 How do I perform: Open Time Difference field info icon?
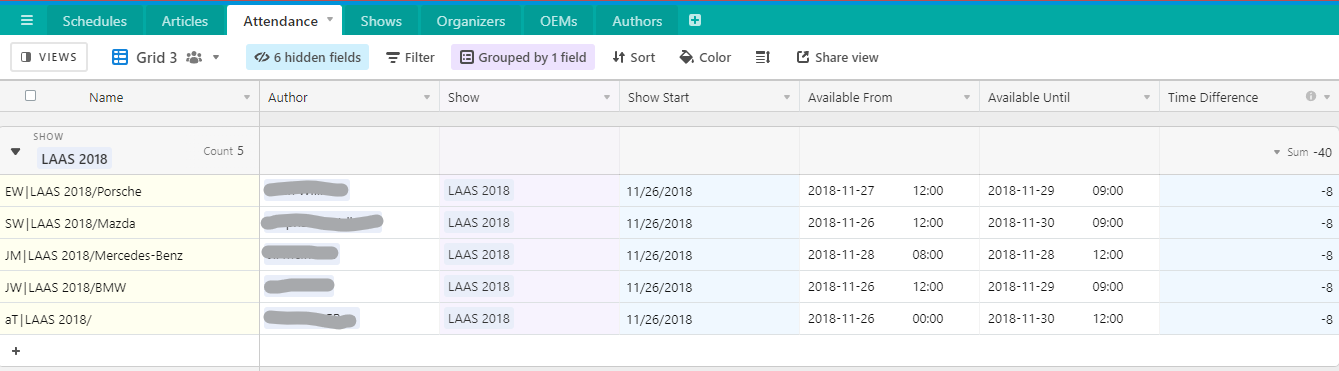point(1311,97)
